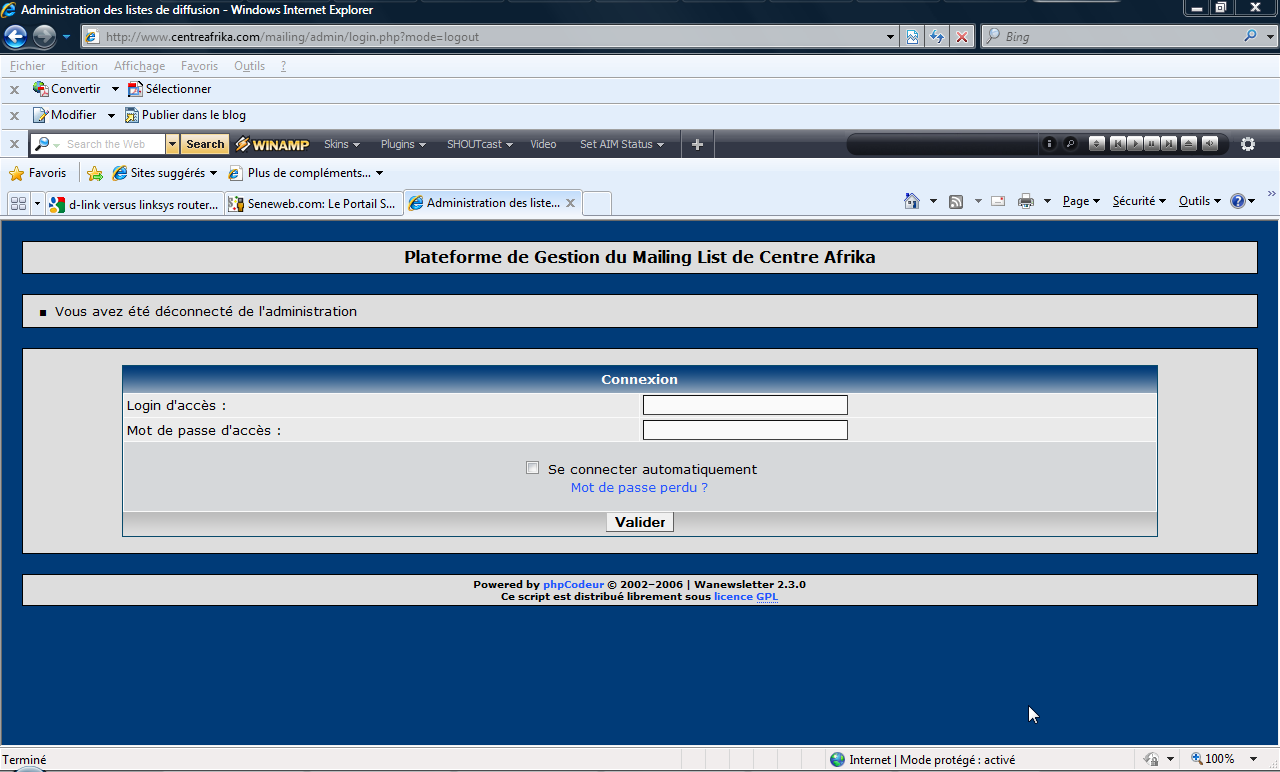Enable 'Se connecter automatiquement' checkbox
The height and width of the screenshot is (772, 1280).
(533, 468)
